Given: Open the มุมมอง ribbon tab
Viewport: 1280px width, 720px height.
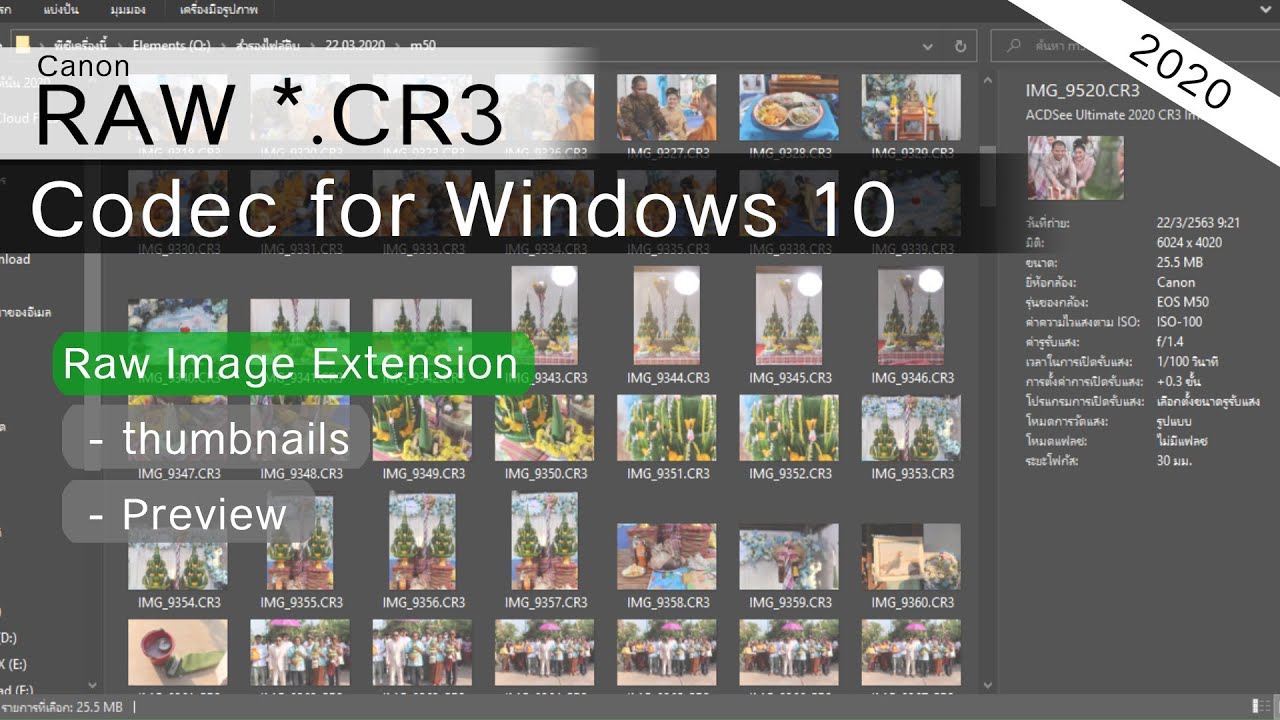Looking at the screenshot, I should point(130,9).
